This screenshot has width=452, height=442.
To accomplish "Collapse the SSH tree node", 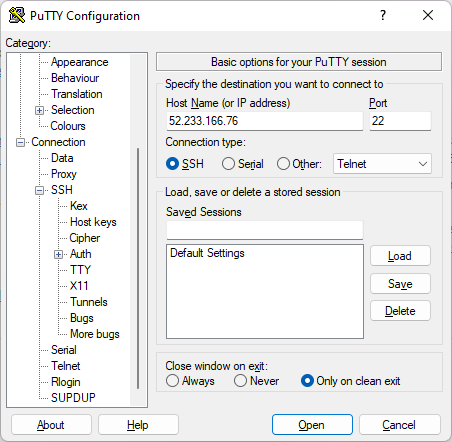I will coord(39,191).
